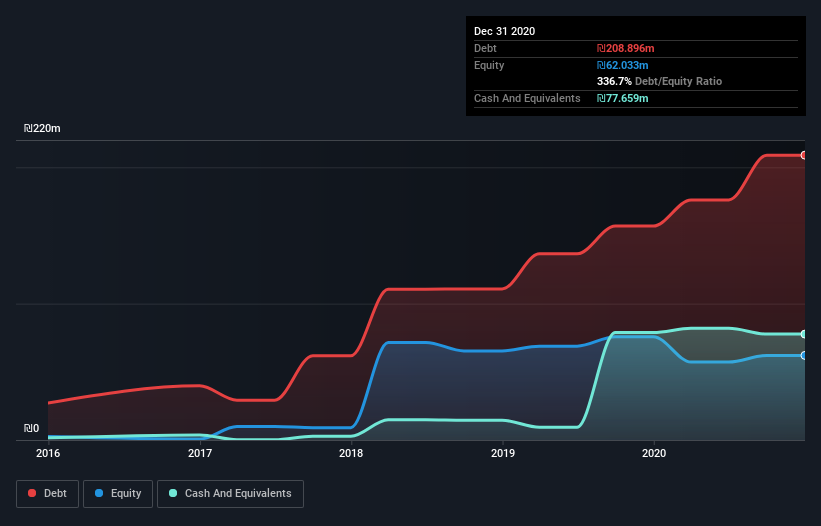Click the Cash And Equivalents tooltip label

coord(527,98)
